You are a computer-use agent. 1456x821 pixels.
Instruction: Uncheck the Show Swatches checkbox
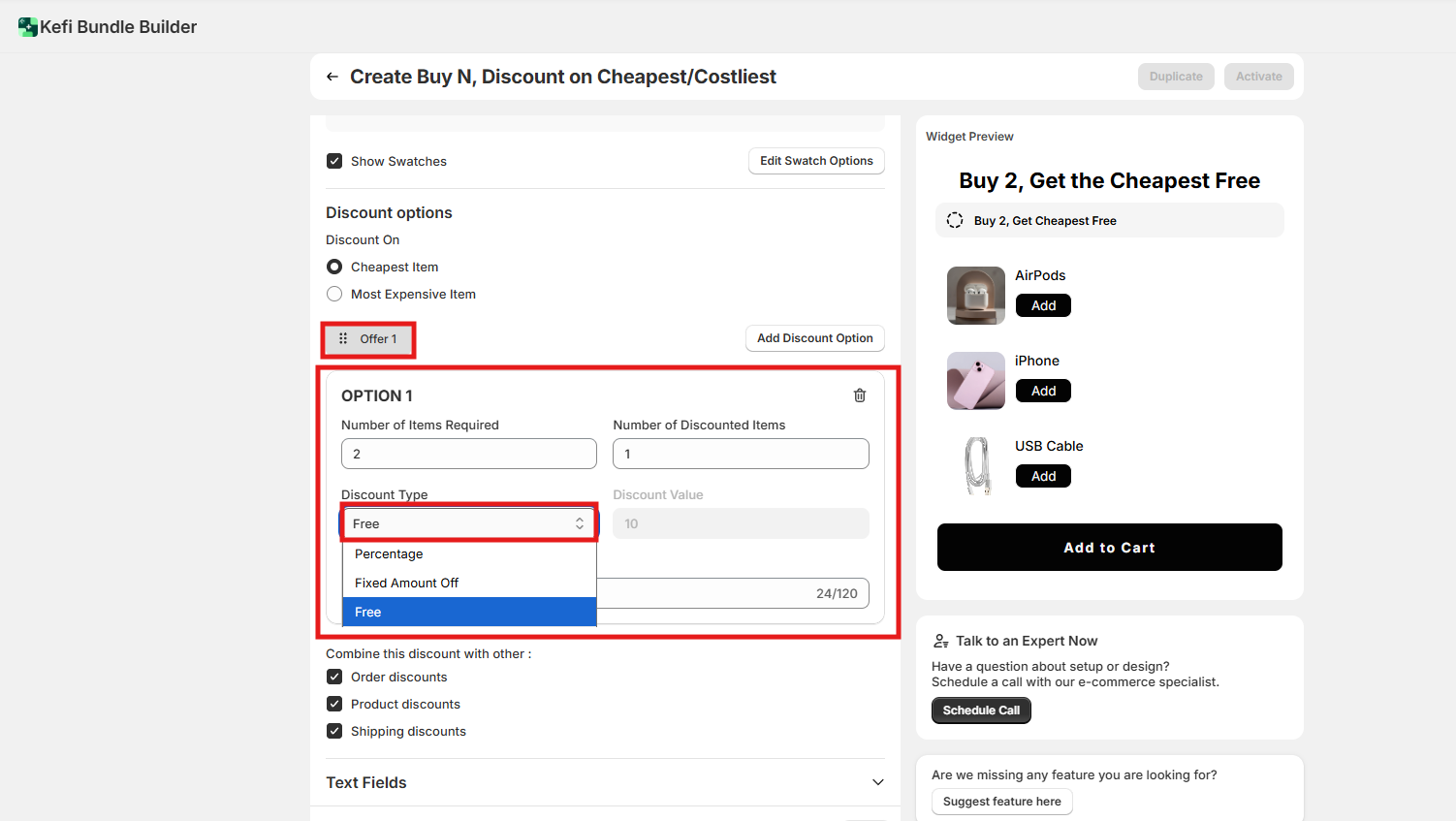pos(334,161)
